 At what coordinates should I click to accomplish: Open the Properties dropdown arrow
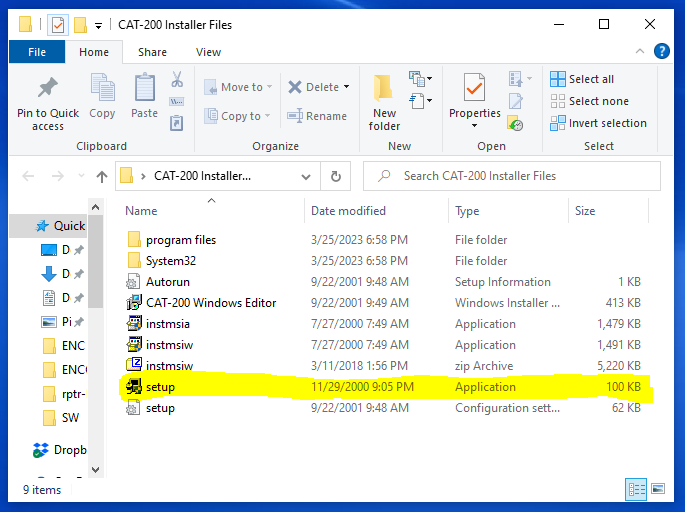[x=474, y=126]
